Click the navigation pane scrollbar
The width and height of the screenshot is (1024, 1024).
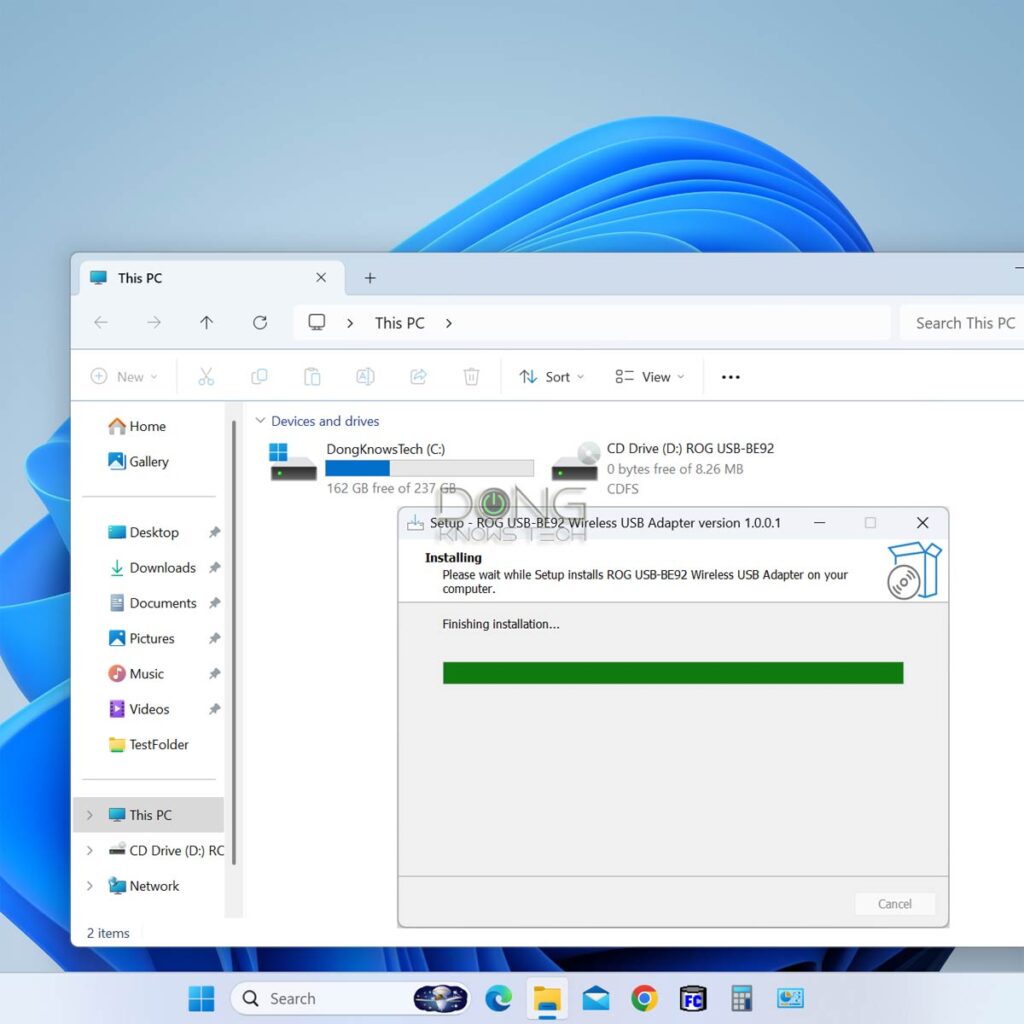point(234,642)
